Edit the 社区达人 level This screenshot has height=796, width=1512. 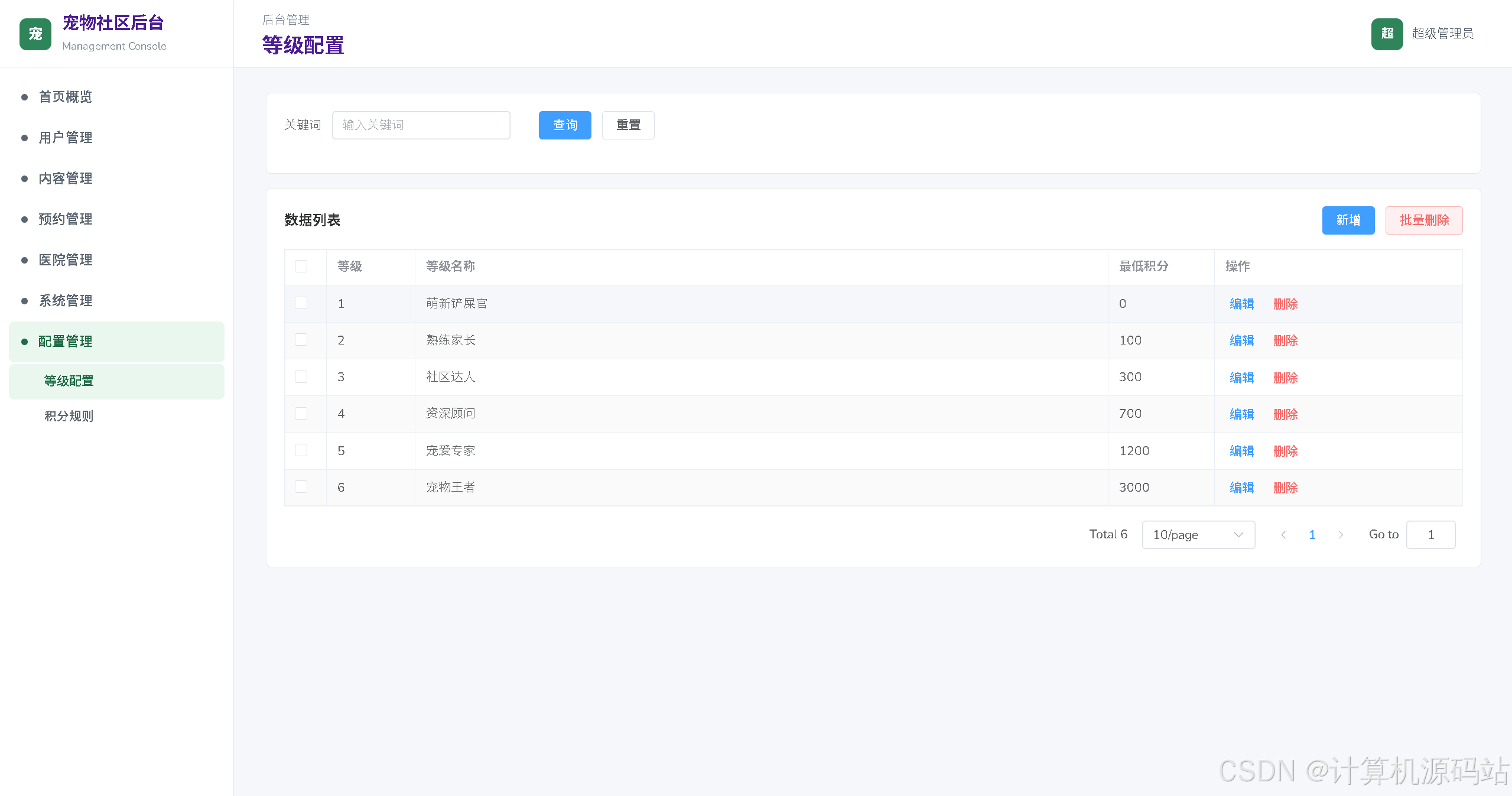1241,378
